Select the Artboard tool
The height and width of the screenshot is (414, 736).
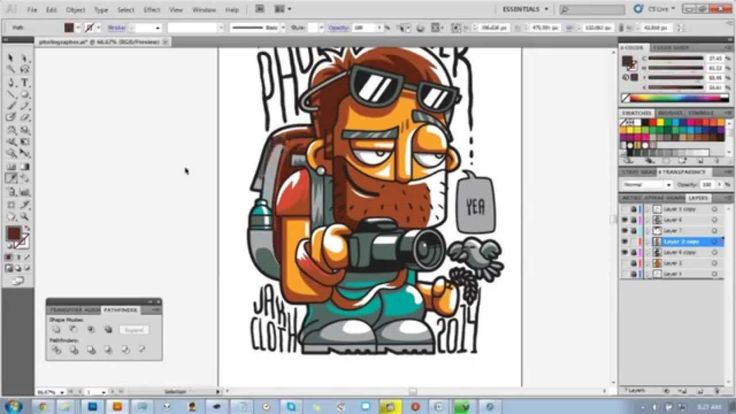[11, 205]
